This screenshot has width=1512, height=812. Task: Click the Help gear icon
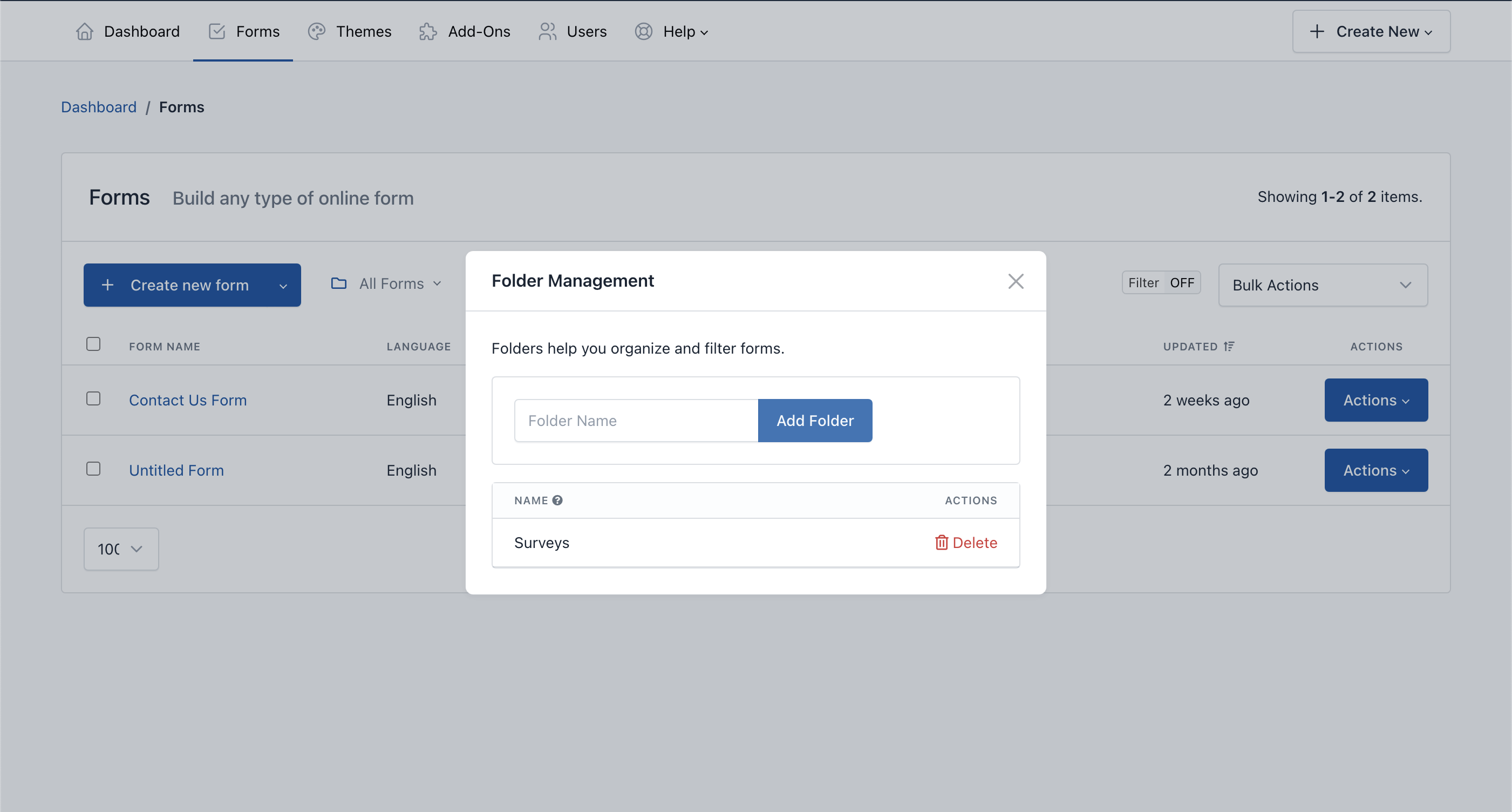click(644, 31)
